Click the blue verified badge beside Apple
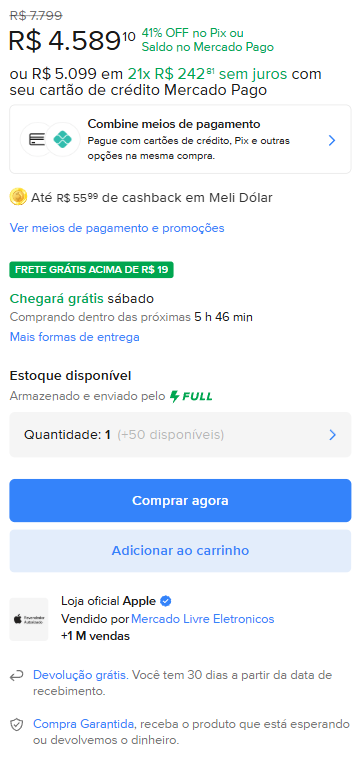The image size is (361, 760). pos(166,602)
